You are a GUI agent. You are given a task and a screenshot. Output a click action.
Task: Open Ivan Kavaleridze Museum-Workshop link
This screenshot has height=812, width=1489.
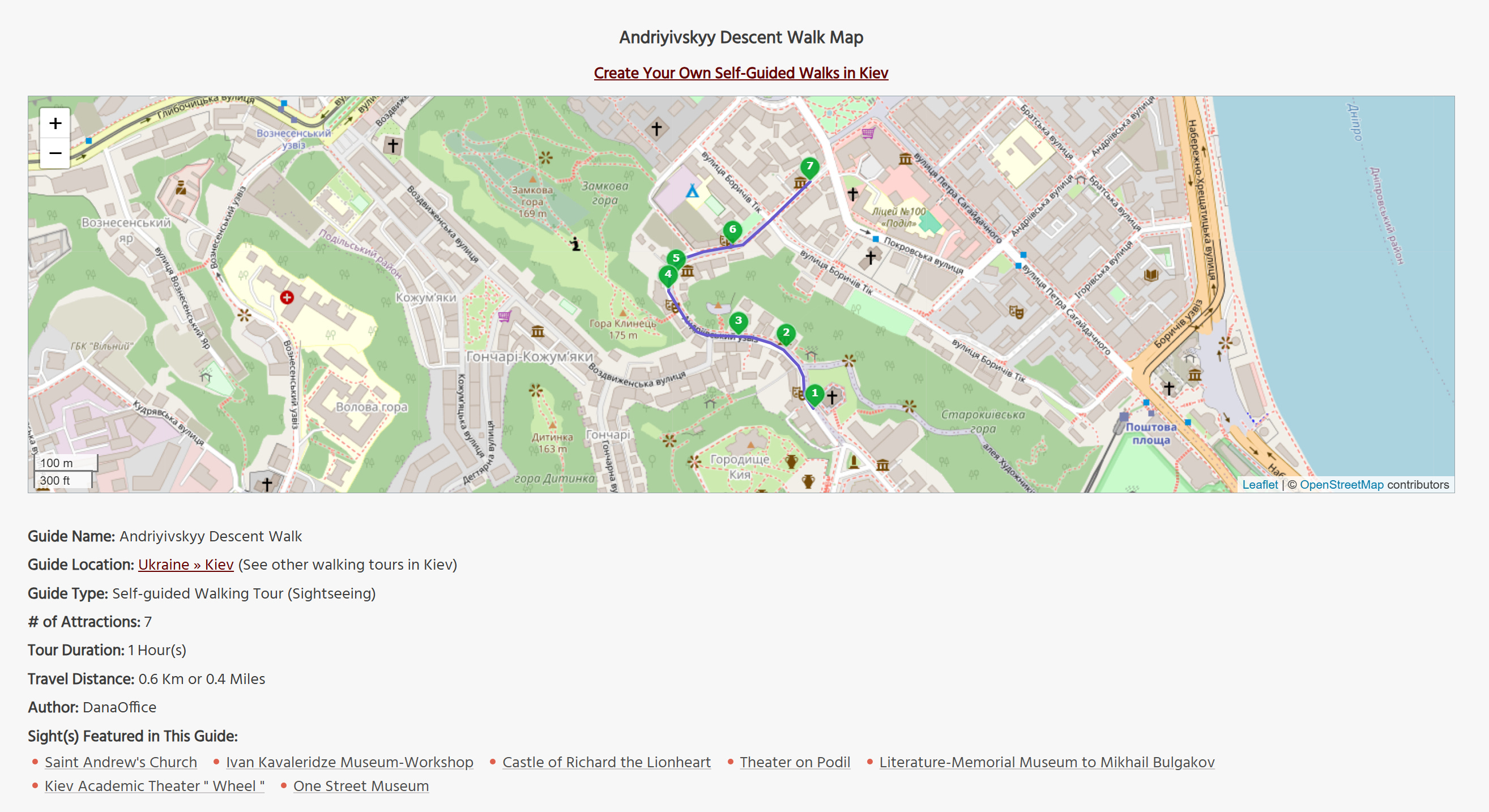pyautogui.click(x=349, y=762)
